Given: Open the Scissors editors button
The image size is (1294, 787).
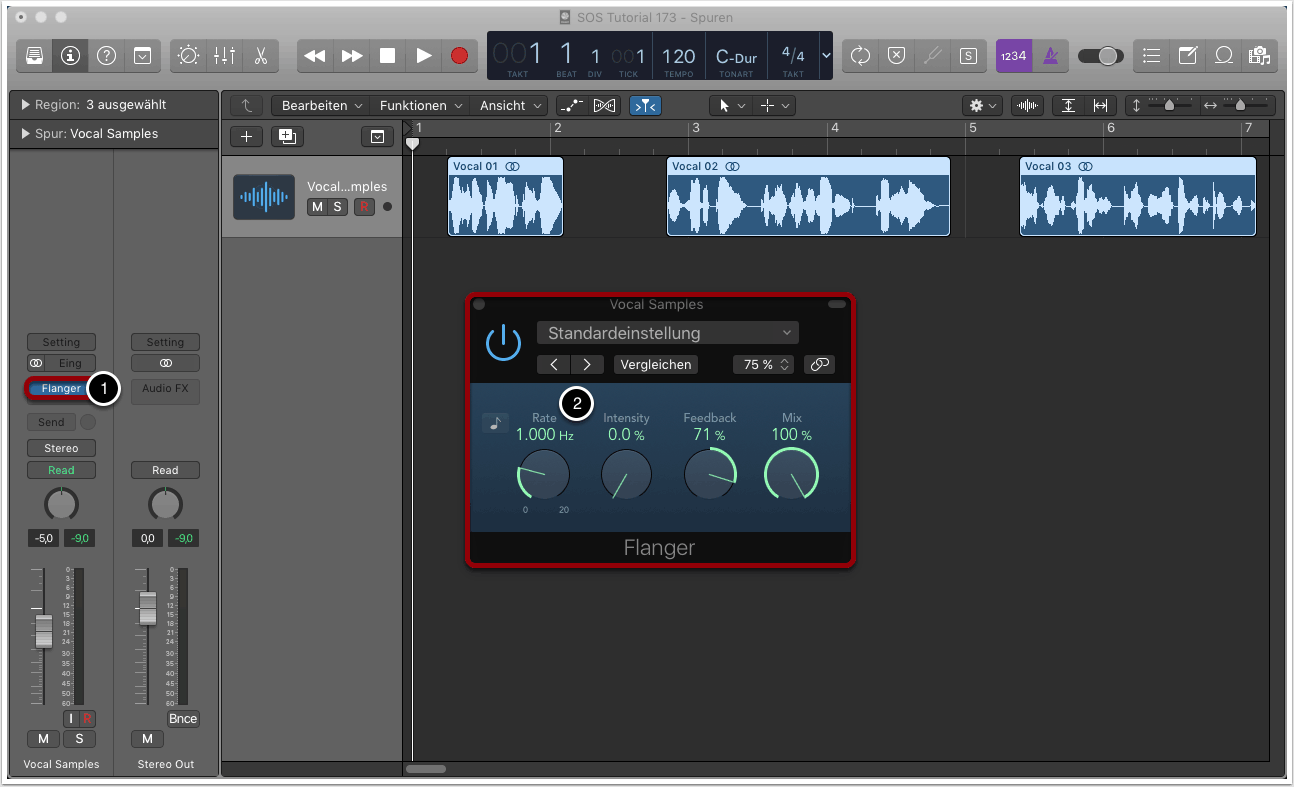Looking at the screenshot, I should pos(260,56).
